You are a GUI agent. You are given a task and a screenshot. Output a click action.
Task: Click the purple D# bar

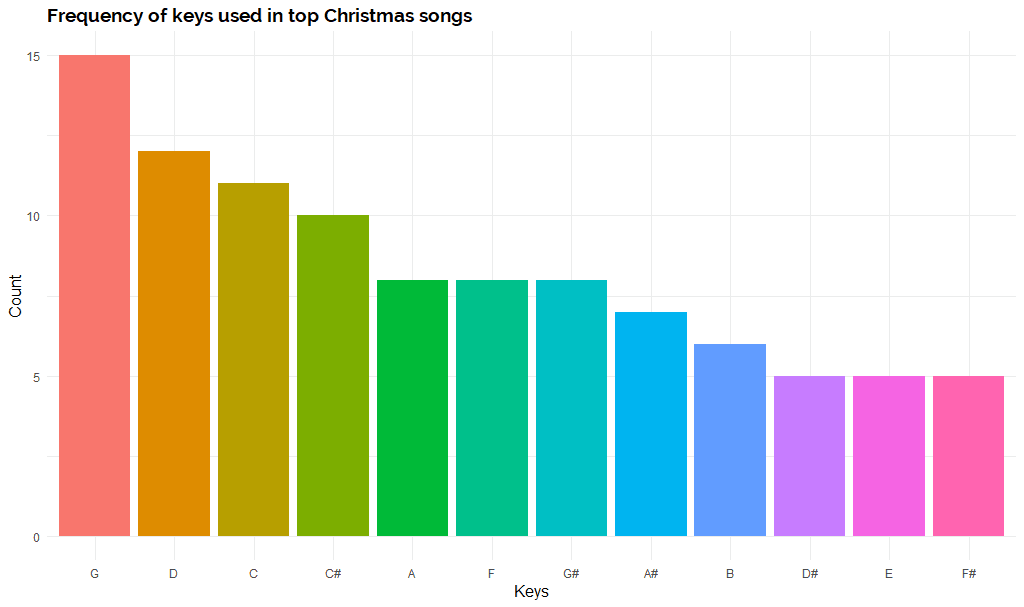(x=810, y=456)
